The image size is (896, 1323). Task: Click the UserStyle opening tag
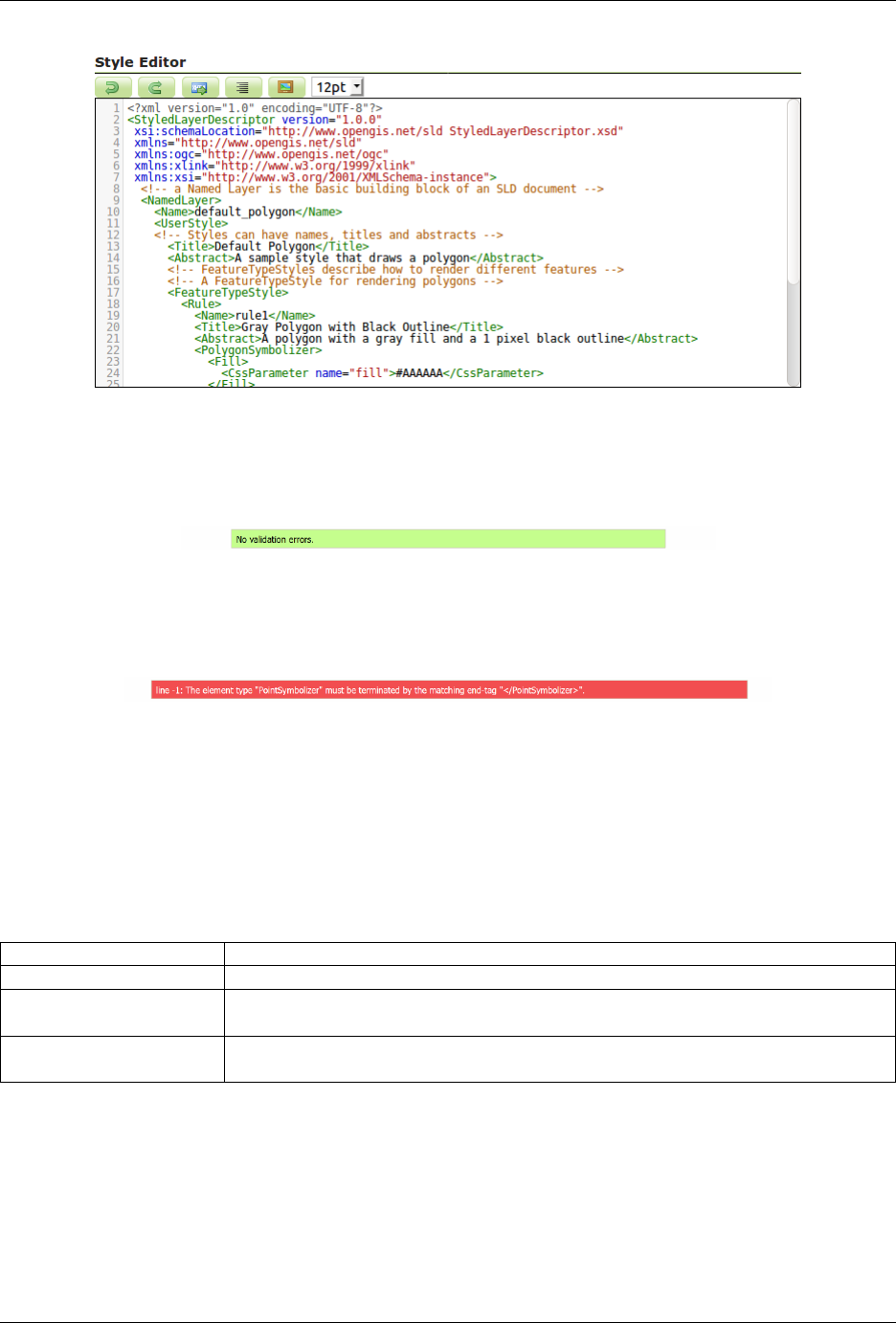[x=191, y=223]
